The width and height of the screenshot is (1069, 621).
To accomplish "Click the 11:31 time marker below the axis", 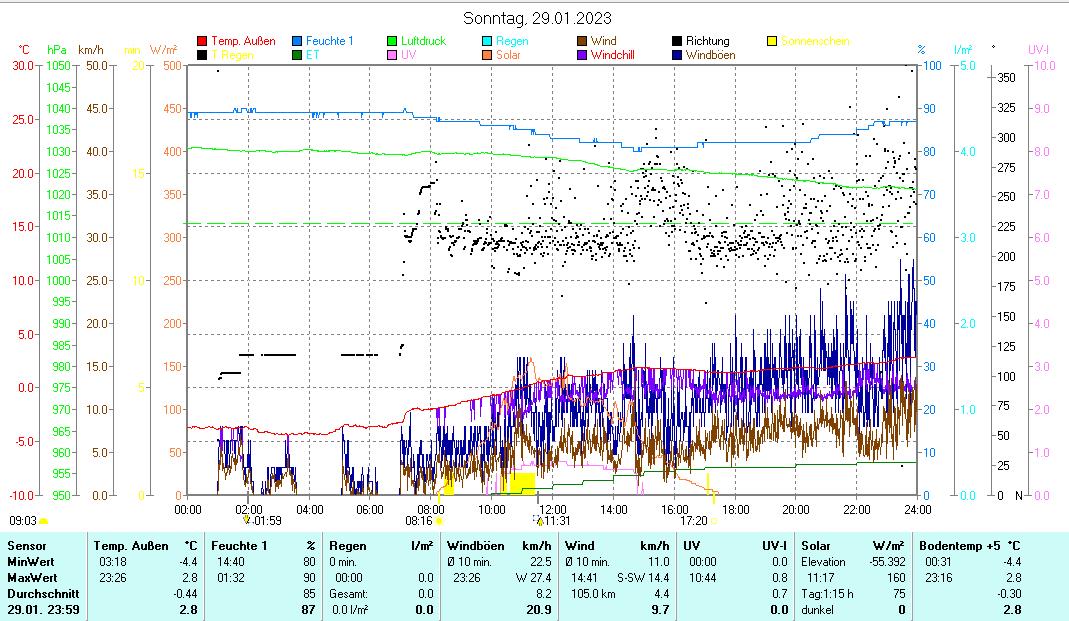I will (556, 520).
